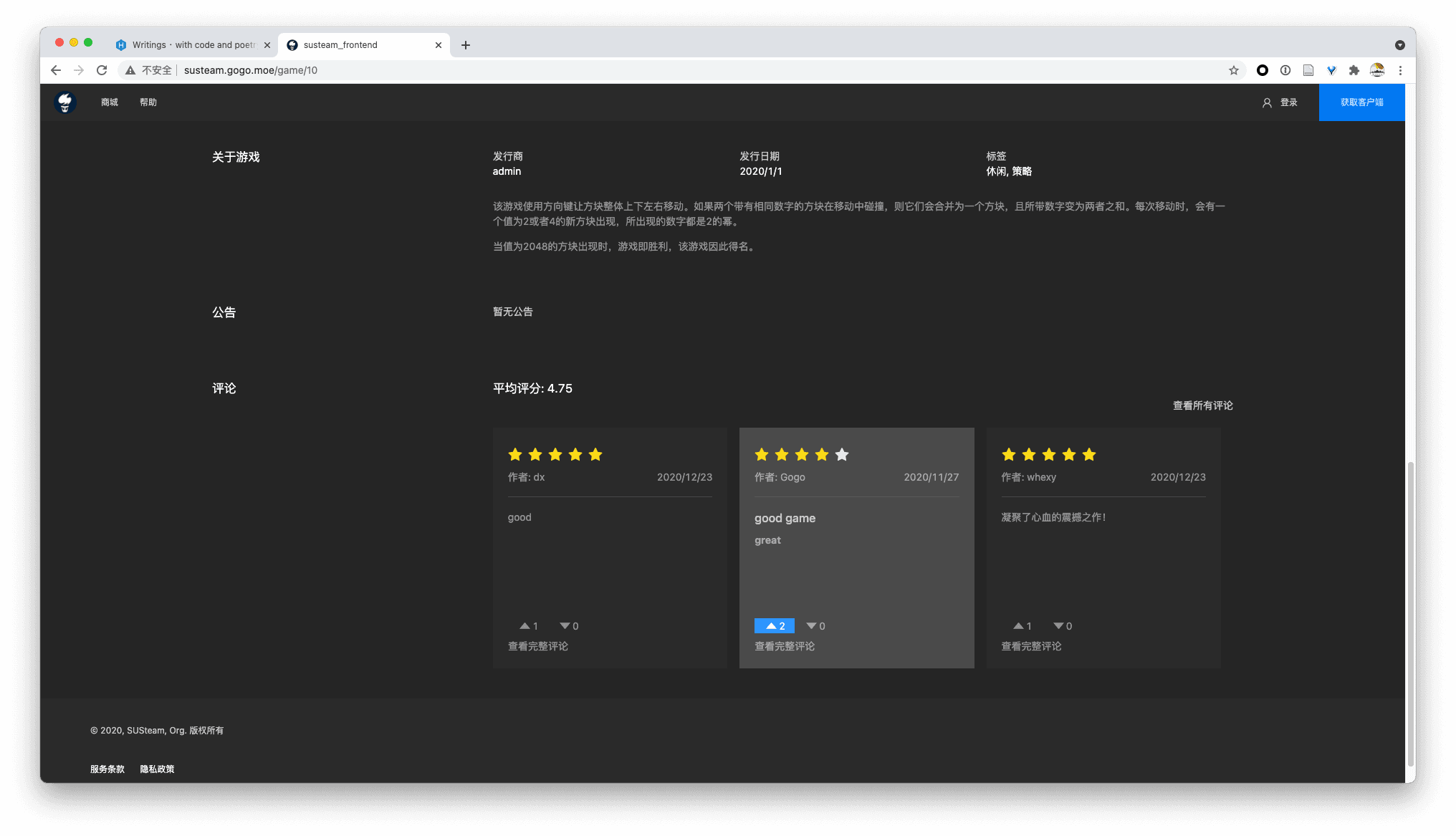Bookmark this page with star icon
The image size is (1456, 836).
coord(1233,70)
